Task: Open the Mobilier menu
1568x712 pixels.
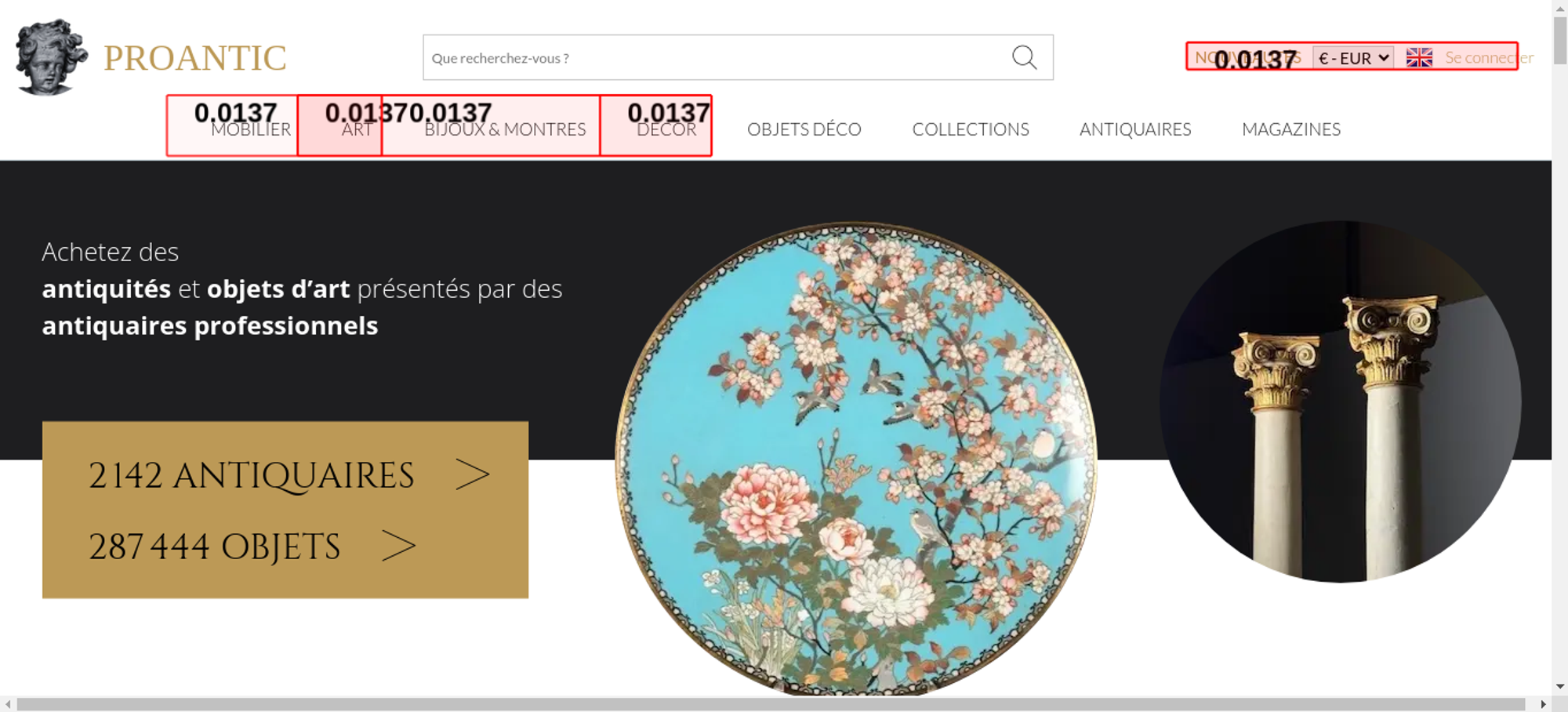Action: [x=251, y=129]
